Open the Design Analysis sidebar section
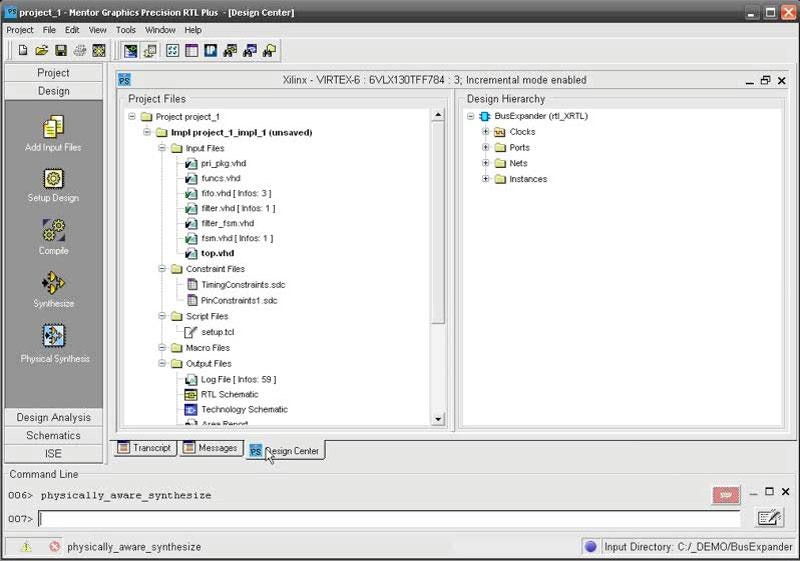800x561 pixels. click(x=54, y=417)
